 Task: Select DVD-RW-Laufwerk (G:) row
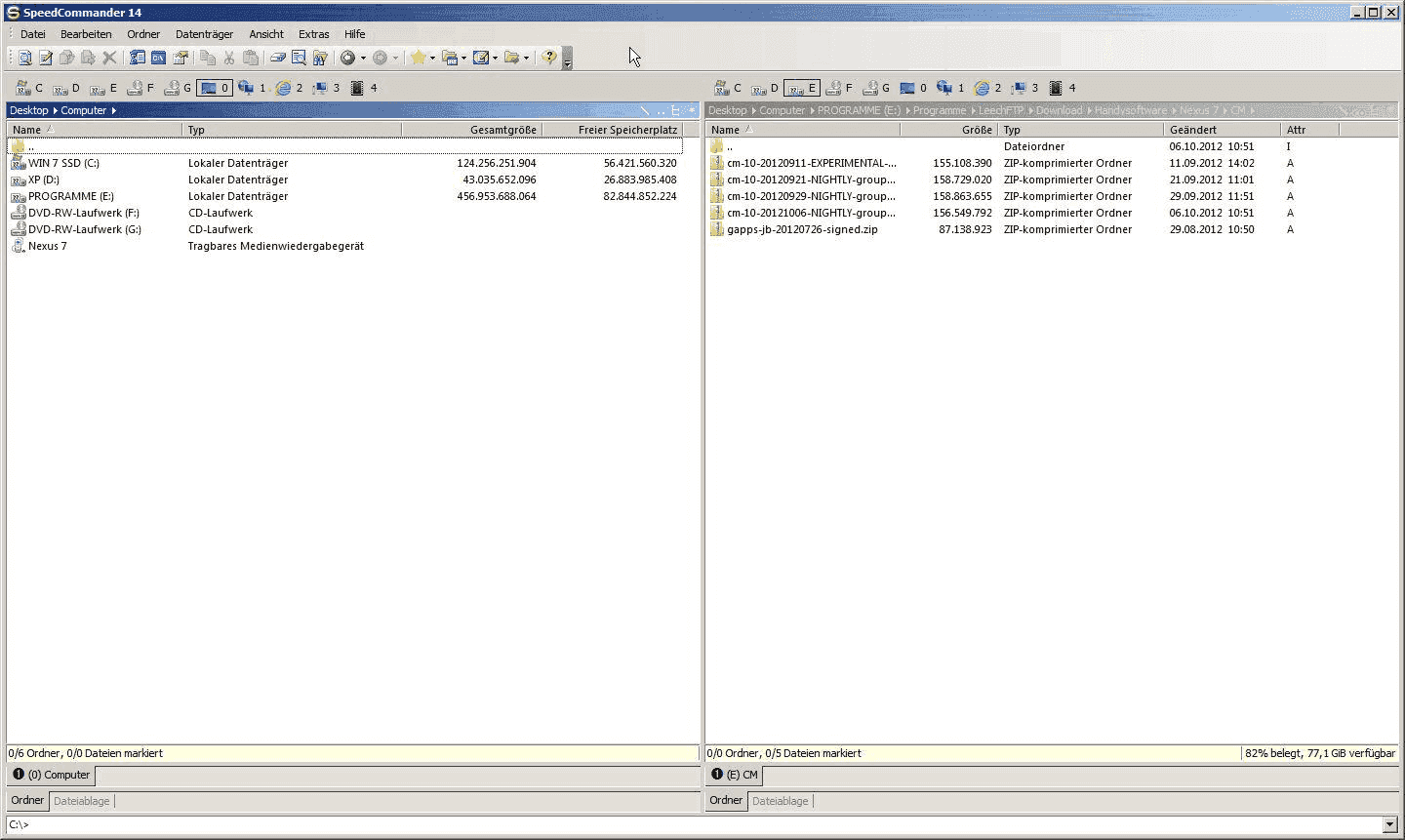pos(344,229)
